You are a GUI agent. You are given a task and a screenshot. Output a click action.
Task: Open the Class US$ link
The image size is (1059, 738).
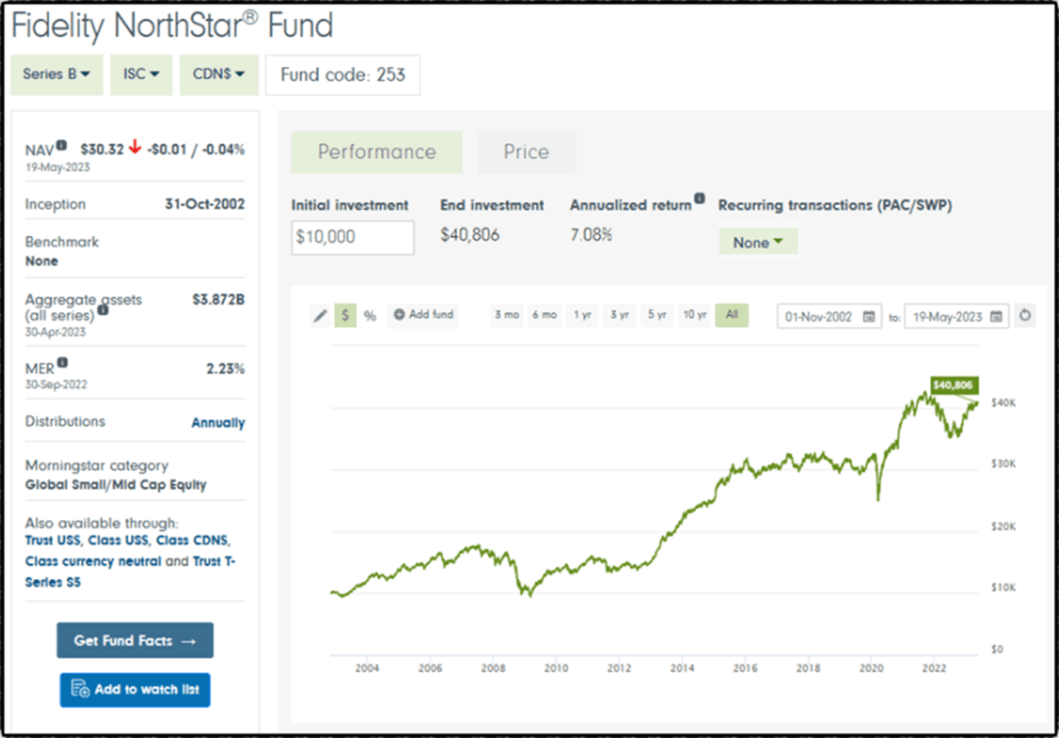coord(118,540)
